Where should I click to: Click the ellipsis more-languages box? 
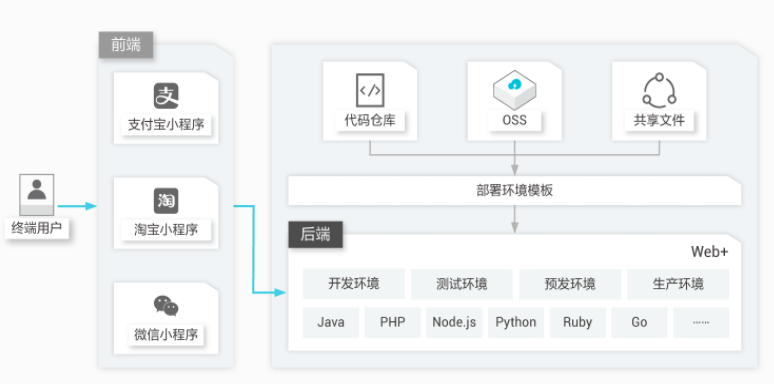[701, 322]
